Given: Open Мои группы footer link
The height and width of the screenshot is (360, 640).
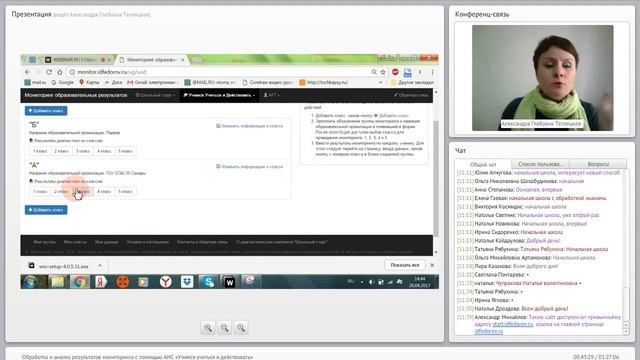Looking at the screenshot, I should [x=44, y=242].
